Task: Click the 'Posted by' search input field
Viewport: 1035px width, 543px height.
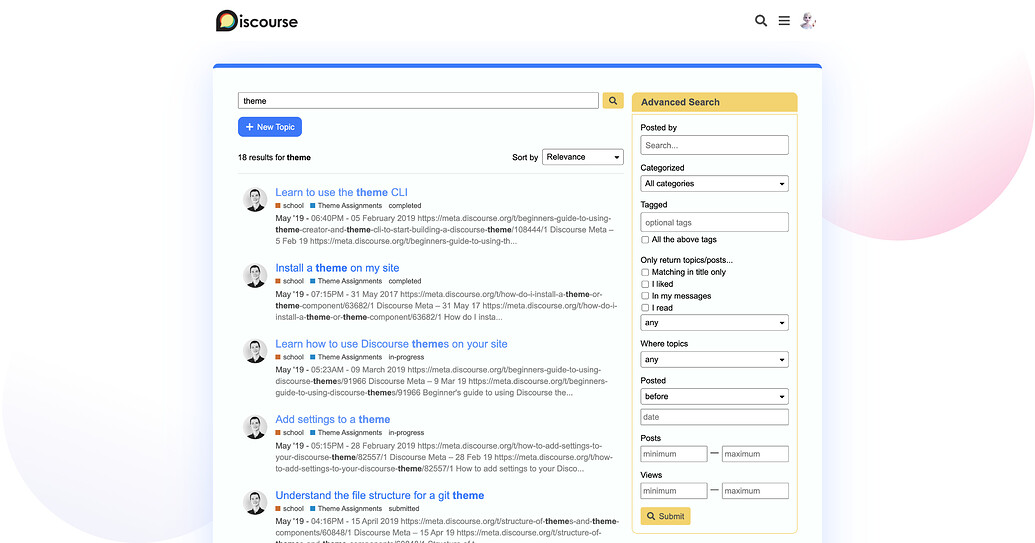Action: [714, 146]
